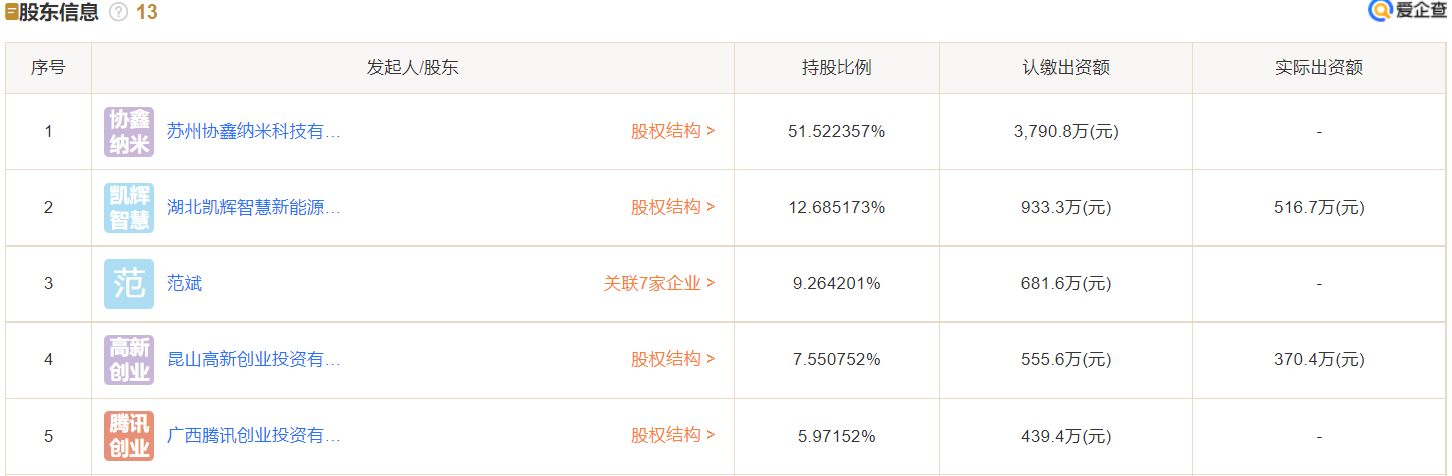This screenshot has height=476, width=1452.
Task: Click the 持股比例 column header
Action: point(836,68)
